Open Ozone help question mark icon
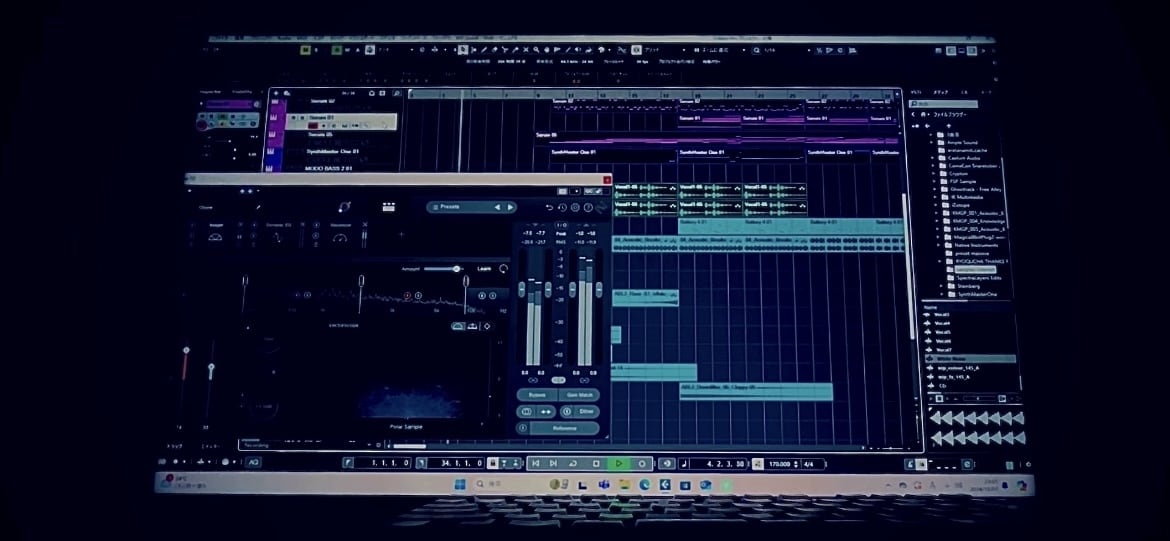This screenshot has width=1170, height=541. [x=588, y=207]
